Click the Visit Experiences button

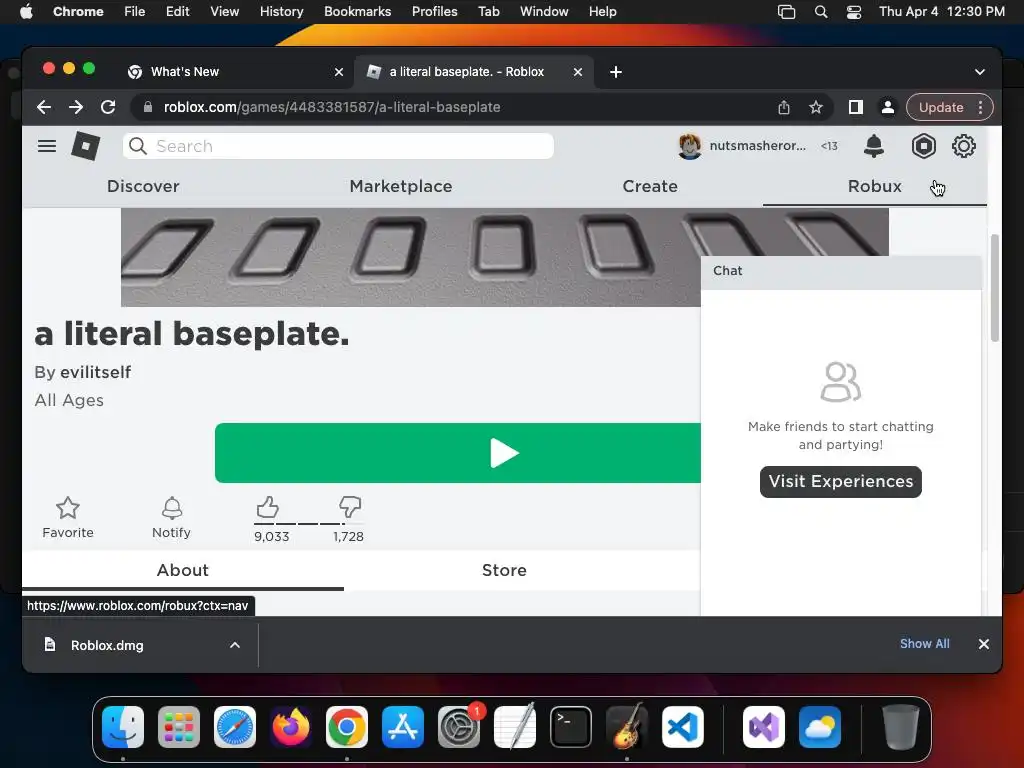point(840,481)
